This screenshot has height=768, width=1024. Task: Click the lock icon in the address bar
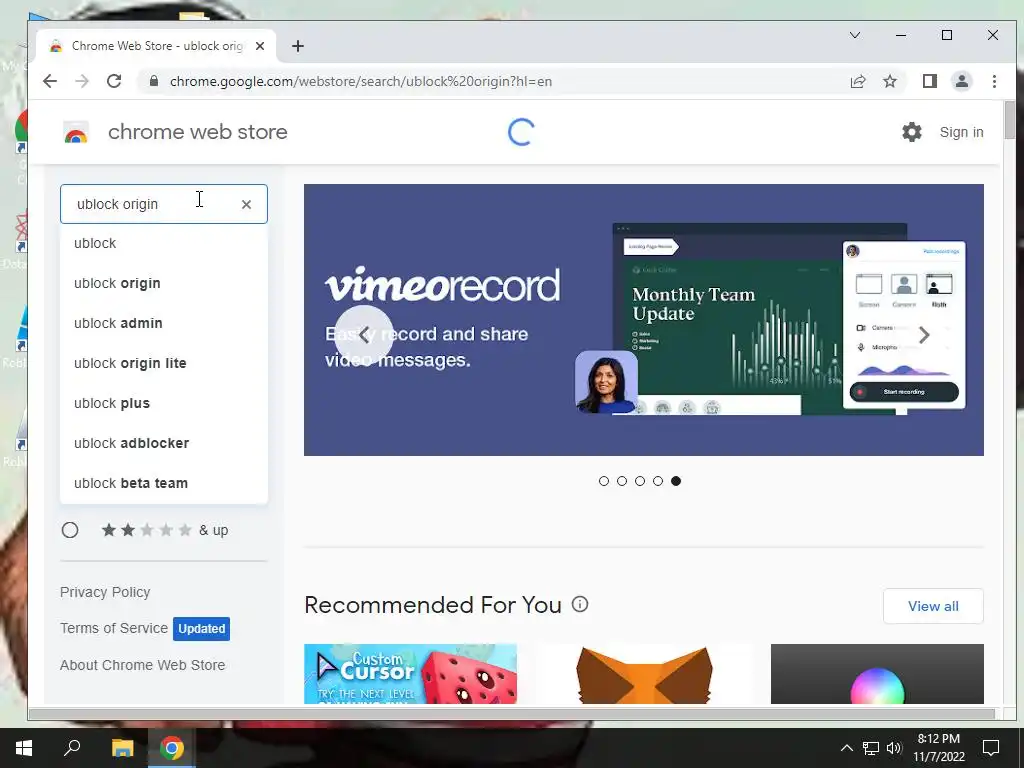153,81
